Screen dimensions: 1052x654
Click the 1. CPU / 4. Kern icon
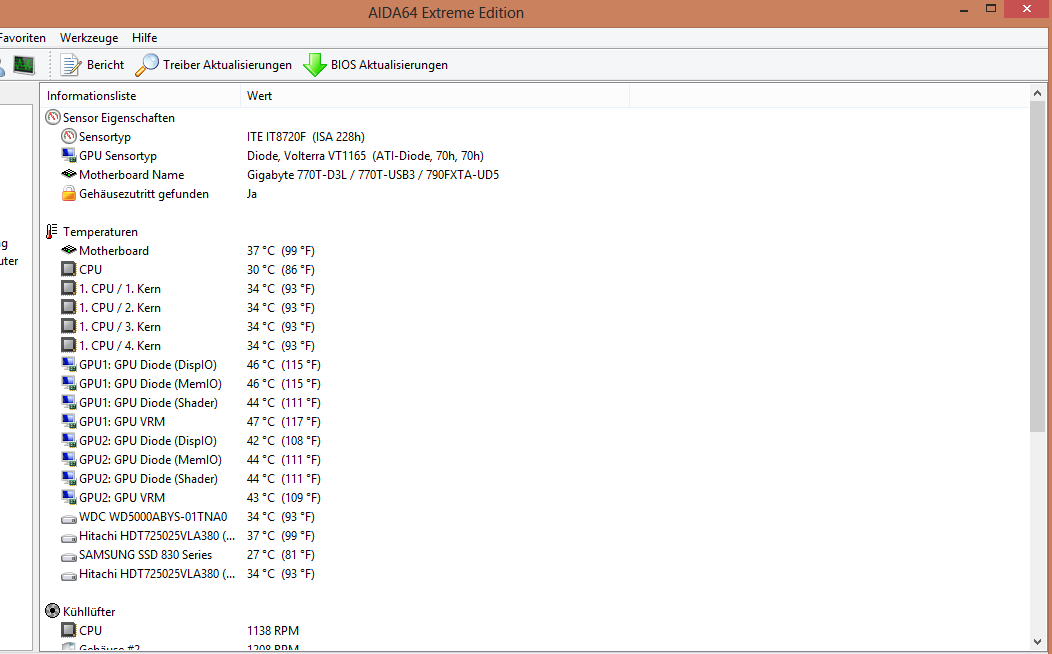[x=68, y=345]
